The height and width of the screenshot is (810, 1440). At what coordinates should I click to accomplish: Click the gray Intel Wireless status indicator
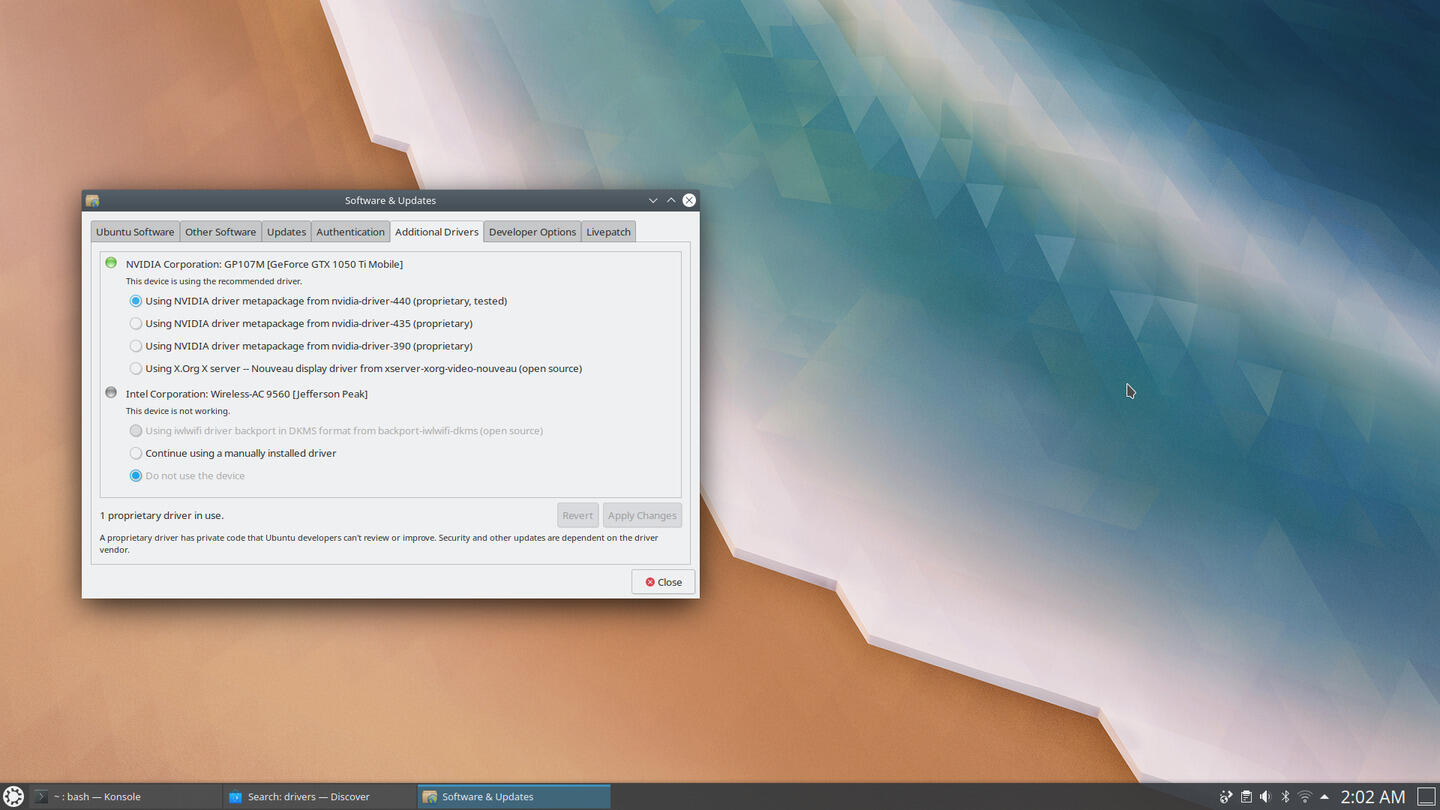tap(111, 393)
